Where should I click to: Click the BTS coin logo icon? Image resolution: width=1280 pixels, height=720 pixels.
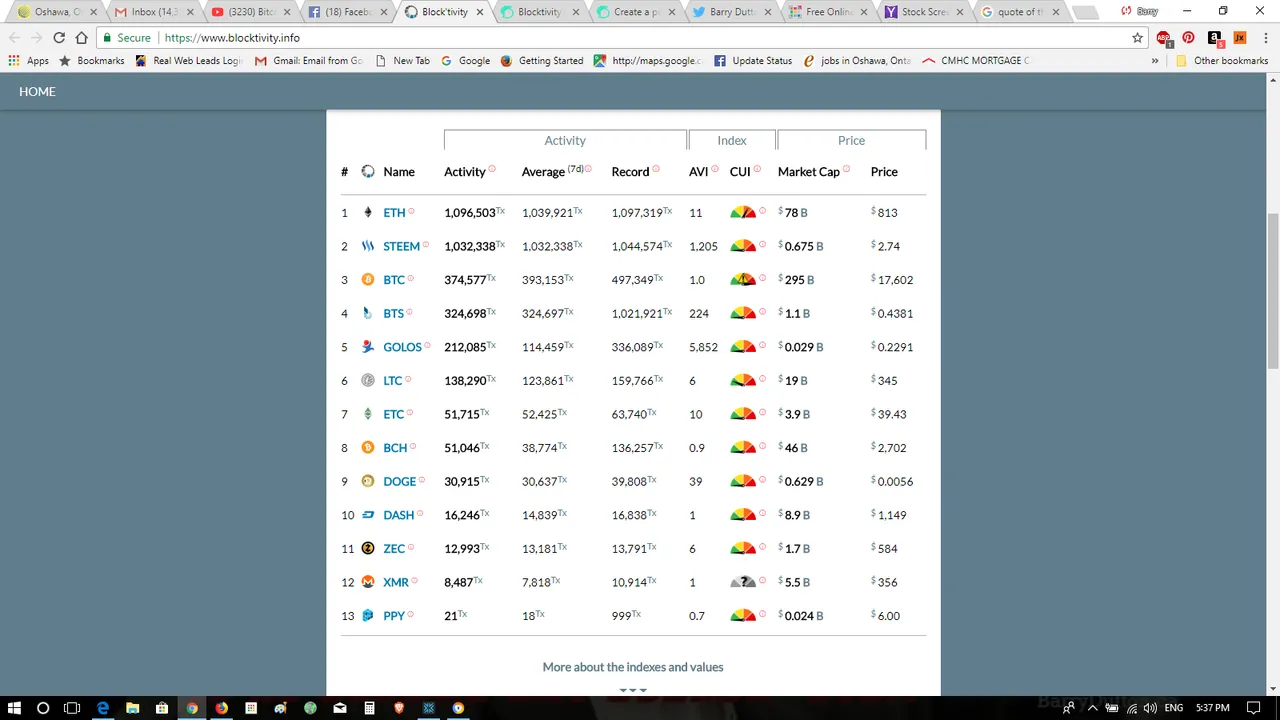coord(368,313)
